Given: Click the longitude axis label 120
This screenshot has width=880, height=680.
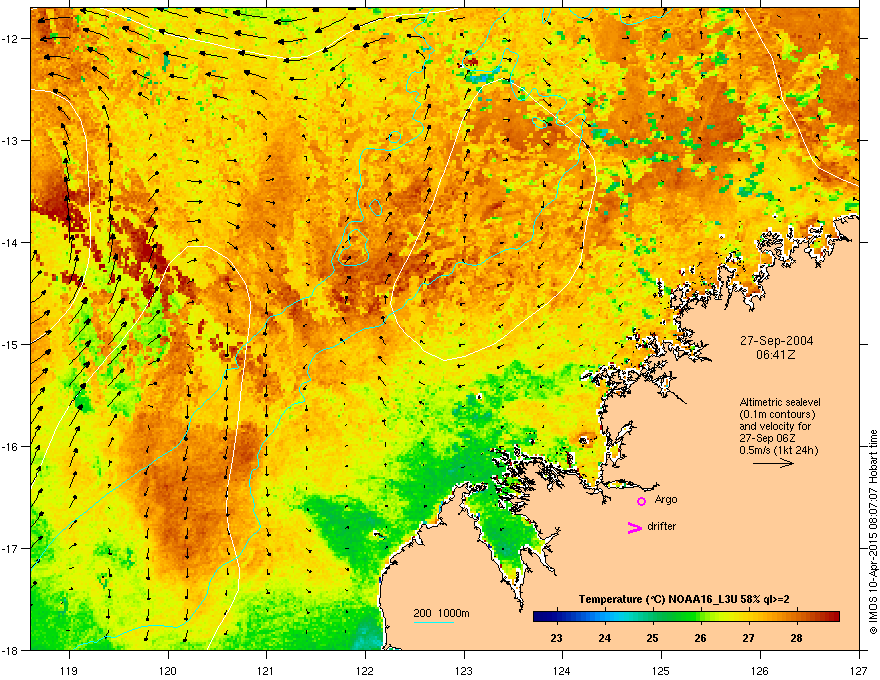Looking at the screenshot, I should click(x=168, y=670).
